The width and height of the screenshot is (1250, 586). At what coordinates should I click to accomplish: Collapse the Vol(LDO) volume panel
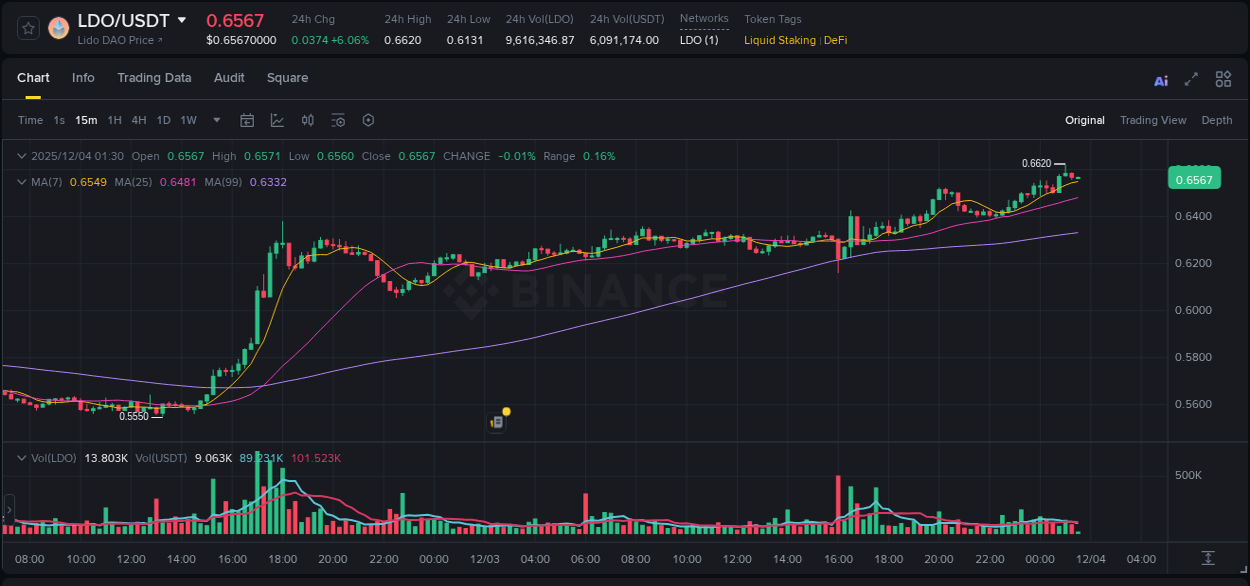(x=20, y=458)
